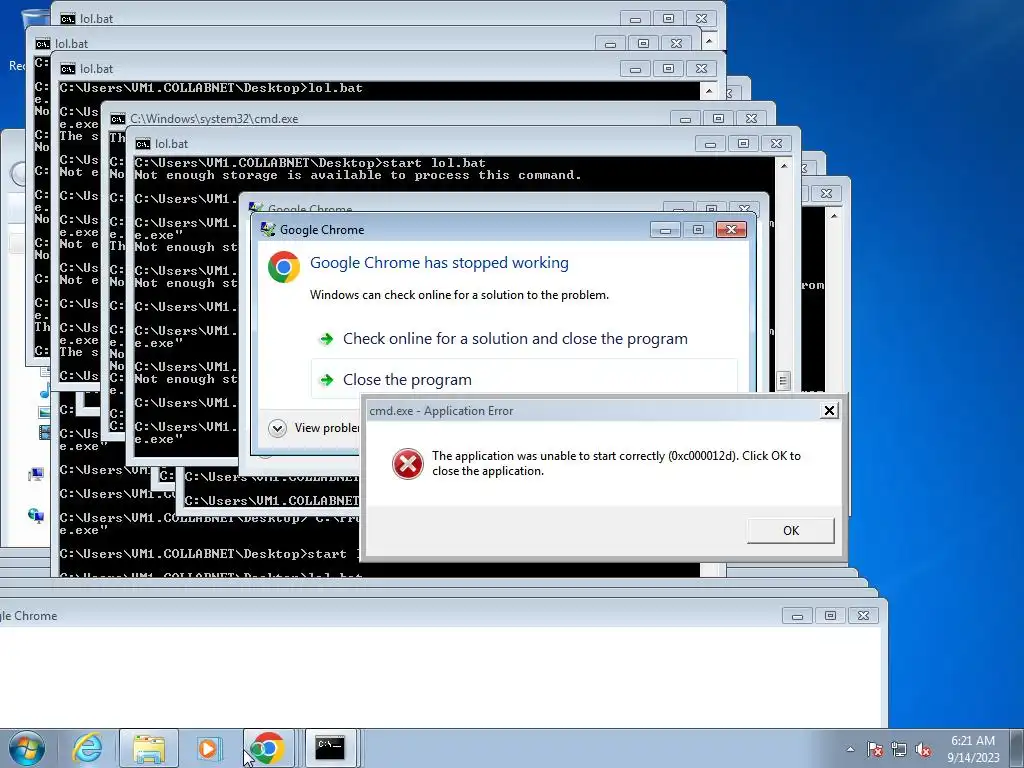Screen dimensions: 1024x768
Task: Open clock showing 6:21 AM
Action: [973, 748]
